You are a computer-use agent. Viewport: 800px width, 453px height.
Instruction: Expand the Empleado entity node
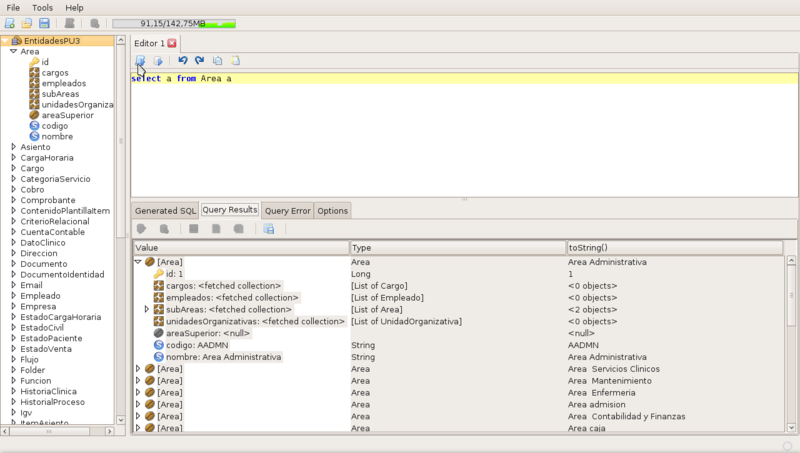click(14, 296)
